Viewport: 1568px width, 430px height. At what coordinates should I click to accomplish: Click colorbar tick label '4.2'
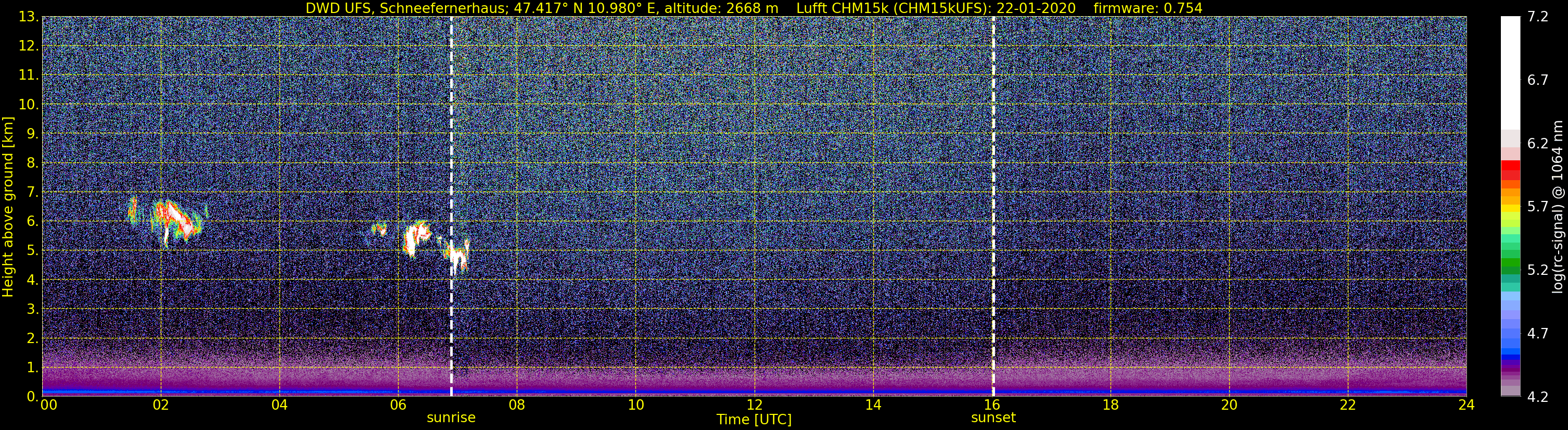[x=1538, y=397]
